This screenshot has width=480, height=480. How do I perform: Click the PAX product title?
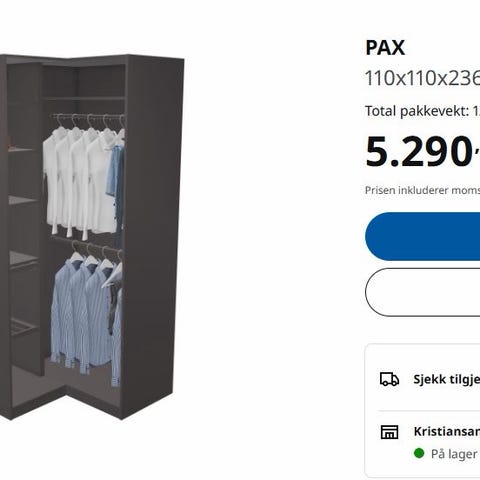(385, 48)
